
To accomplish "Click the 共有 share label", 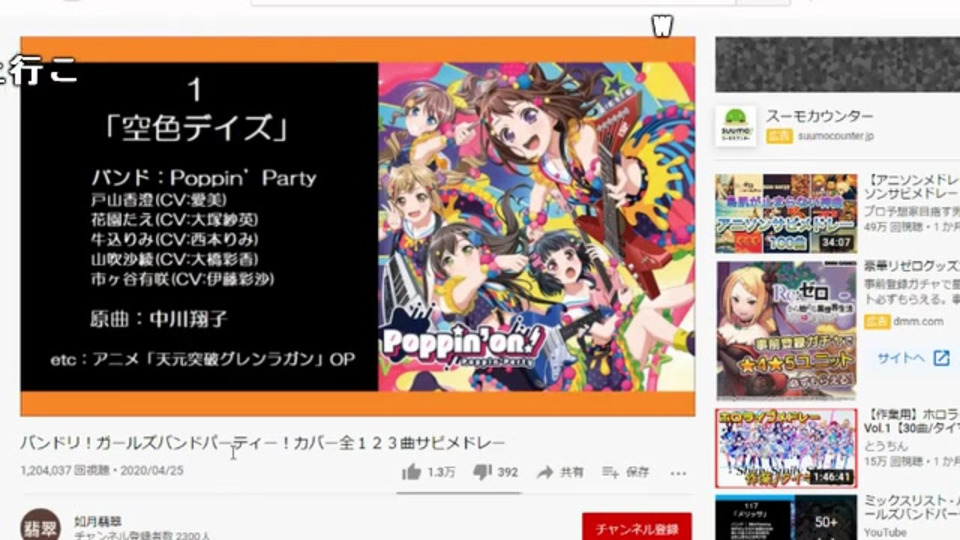I will pos(572,472).
